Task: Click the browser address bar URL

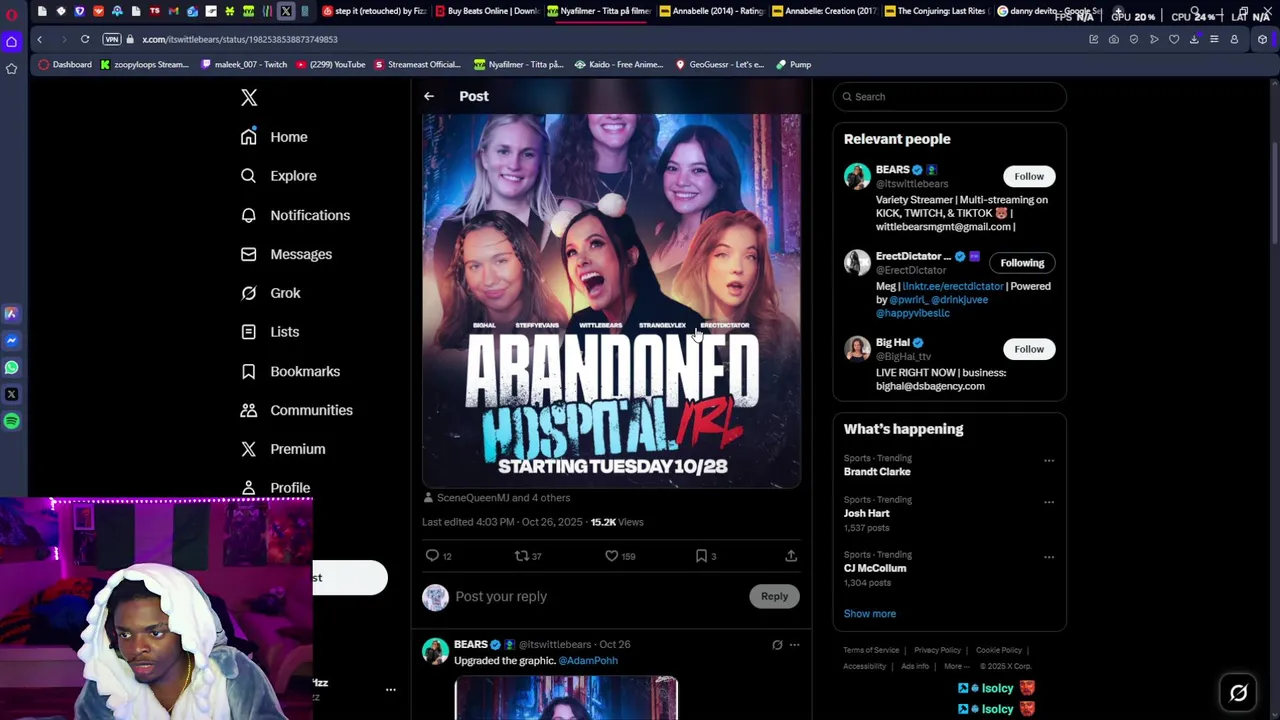Action: [240, 39]
